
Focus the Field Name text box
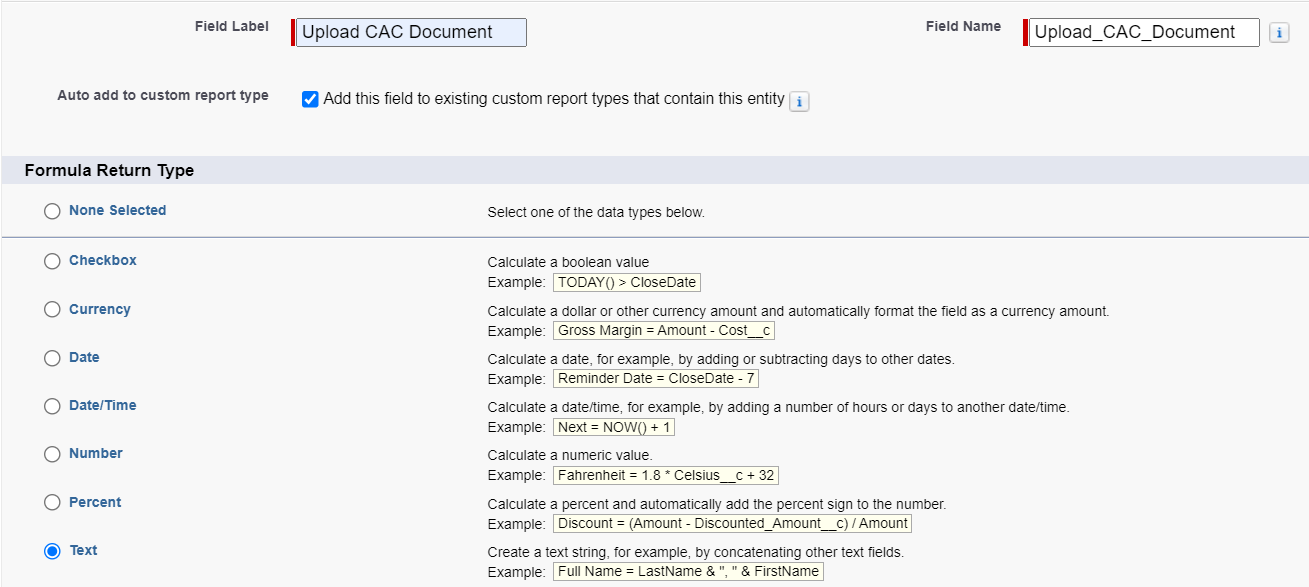(1144, 32)
